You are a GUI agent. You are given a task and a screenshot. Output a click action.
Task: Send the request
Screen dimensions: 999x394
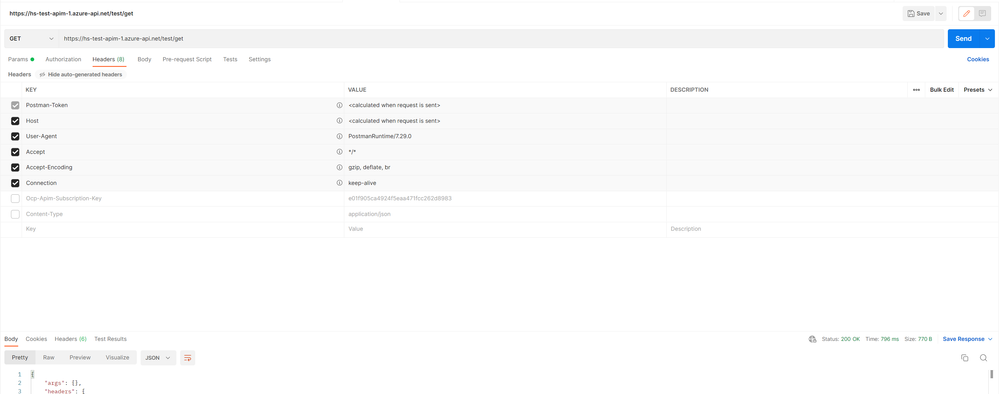click(964, 38)
